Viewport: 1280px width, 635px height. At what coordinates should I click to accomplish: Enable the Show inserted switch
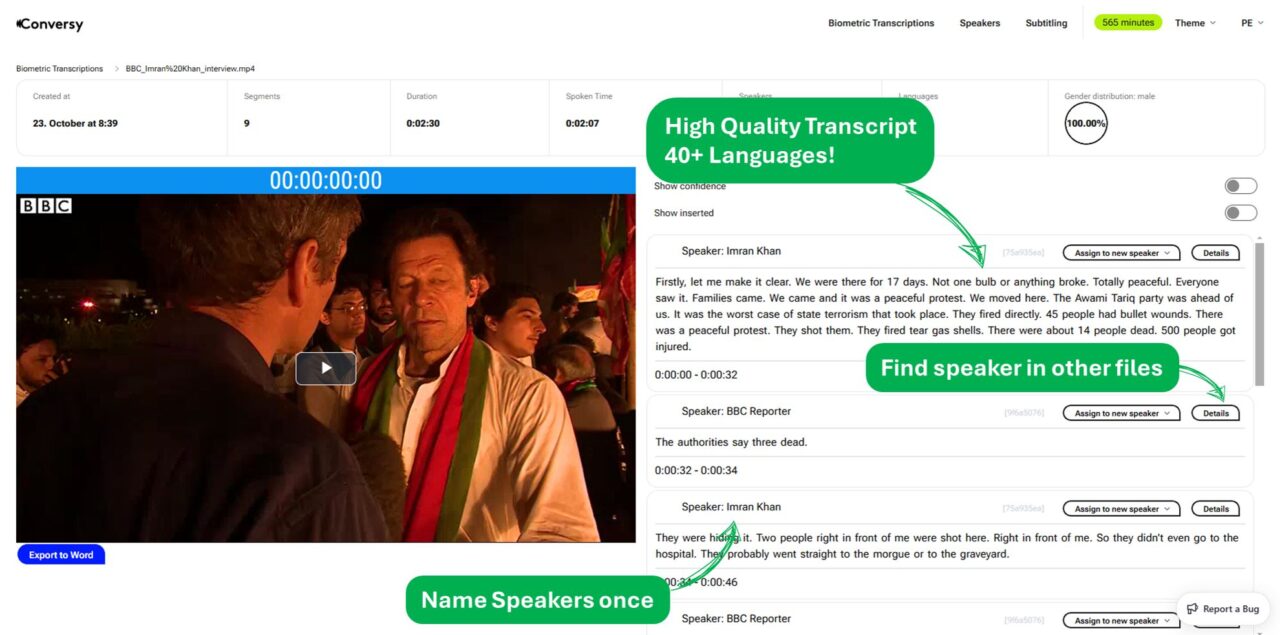pos(1241,213)
